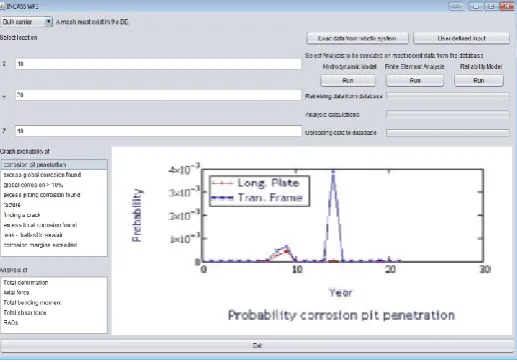Select Total shear force in Analysis list
Screen dimensions: 517x362
[x=54, y=313]
